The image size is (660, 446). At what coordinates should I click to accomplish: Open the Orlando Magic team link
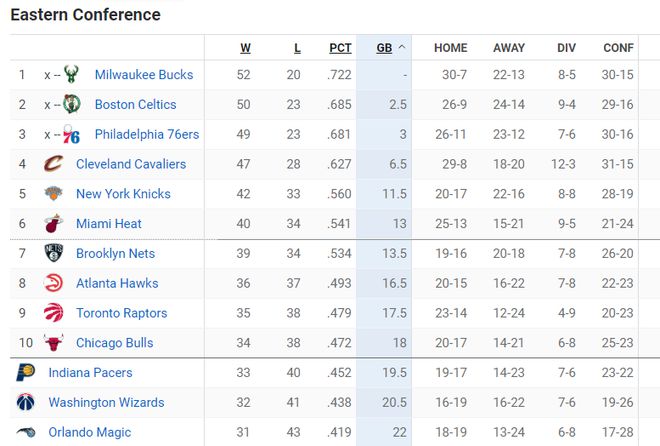click(x=90, y=432)
